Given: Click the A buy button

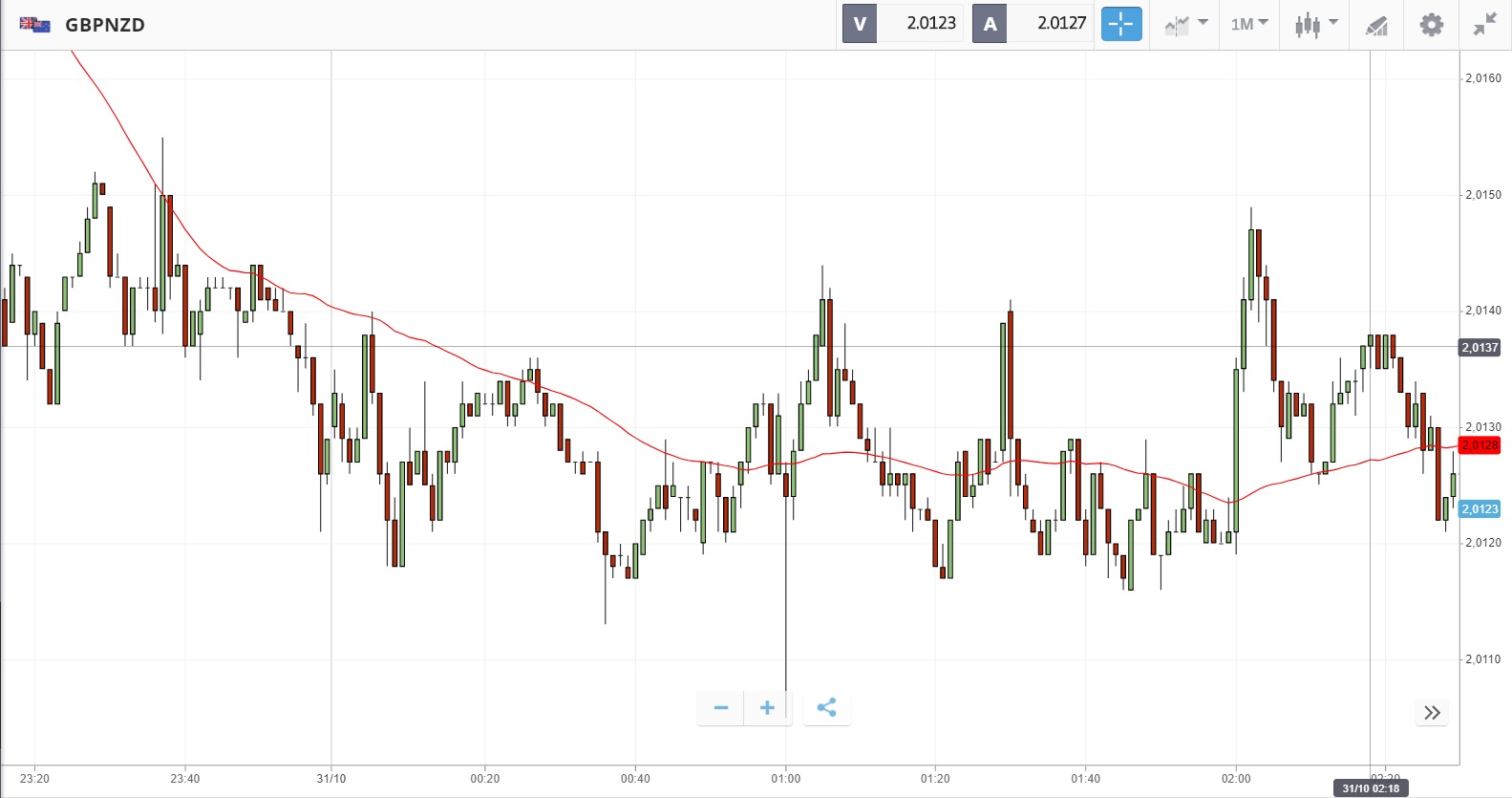Looking at the screenshot, I should [990, 24].
